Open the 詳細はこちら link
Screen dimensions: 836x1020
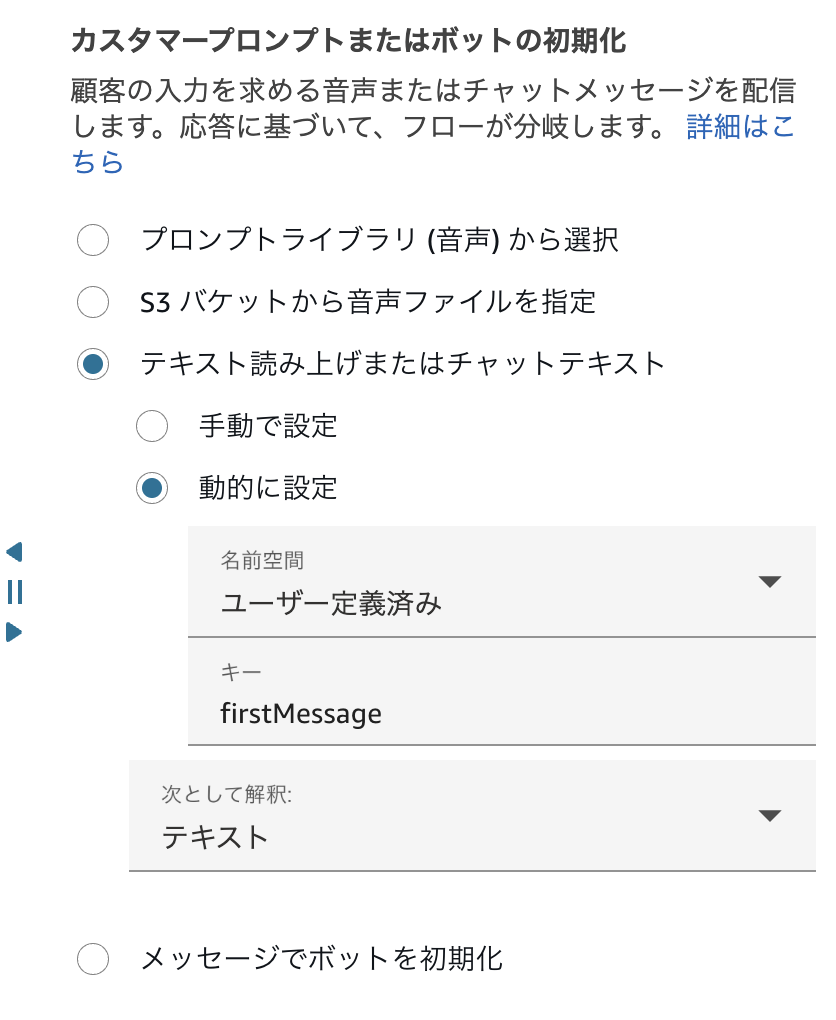click(740, 128)
